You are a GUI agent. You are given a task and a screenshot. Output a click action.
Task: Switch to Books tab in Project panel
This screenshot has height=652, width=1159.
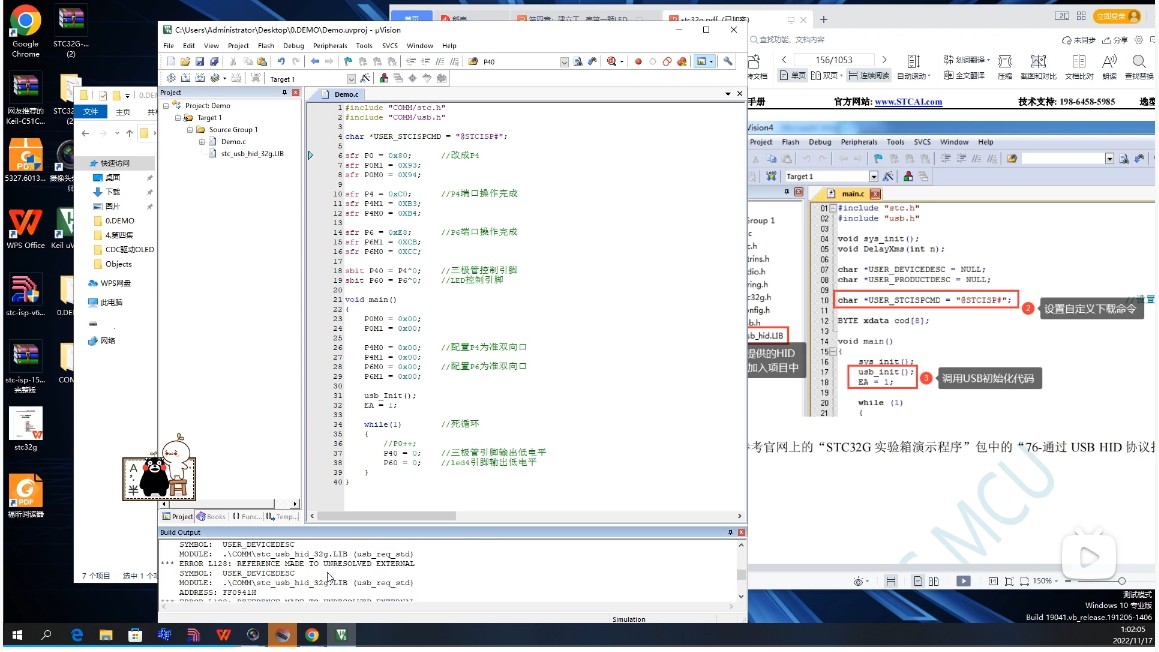tap(211, 516)
